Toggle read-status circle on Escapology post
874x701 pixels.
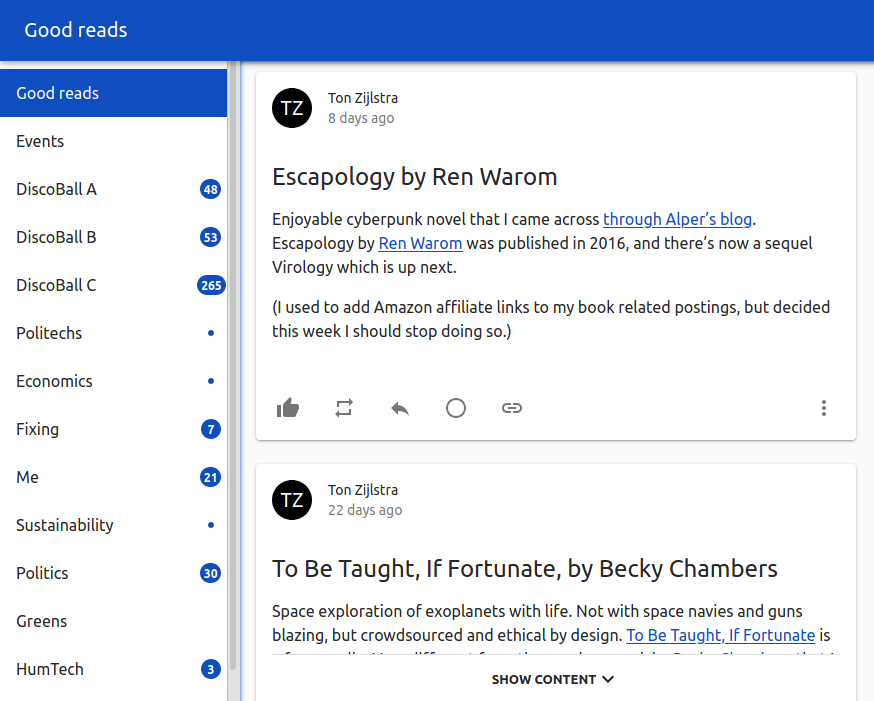[x=456, y=408]
